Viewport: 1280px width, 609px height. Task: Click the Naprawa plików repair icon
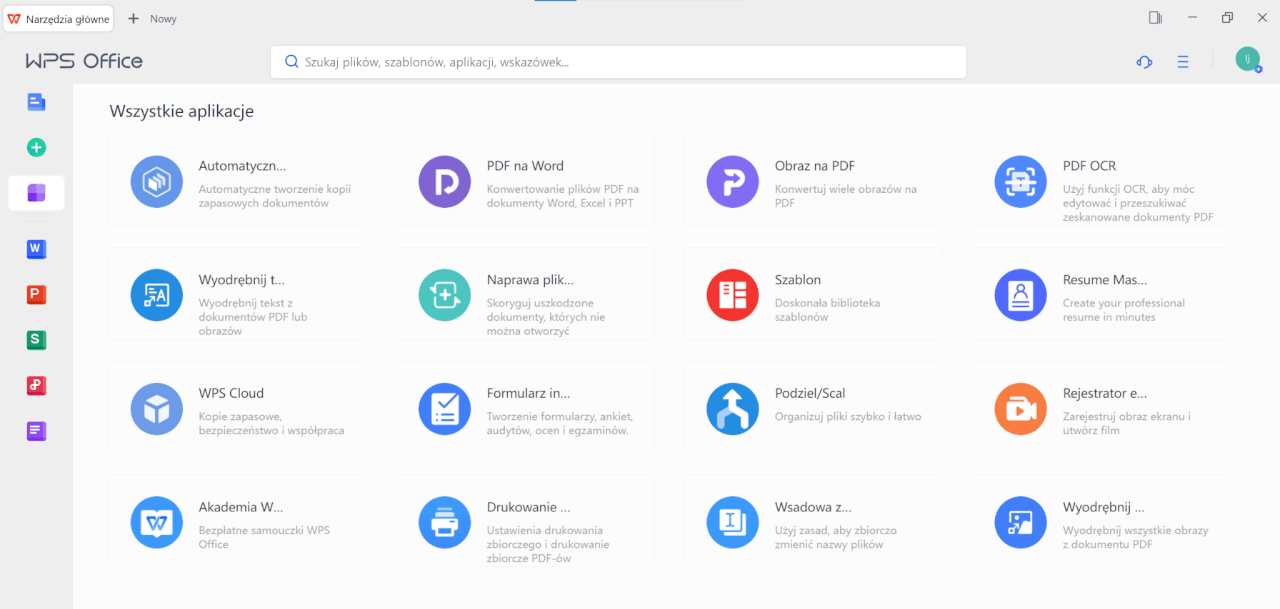444,295
